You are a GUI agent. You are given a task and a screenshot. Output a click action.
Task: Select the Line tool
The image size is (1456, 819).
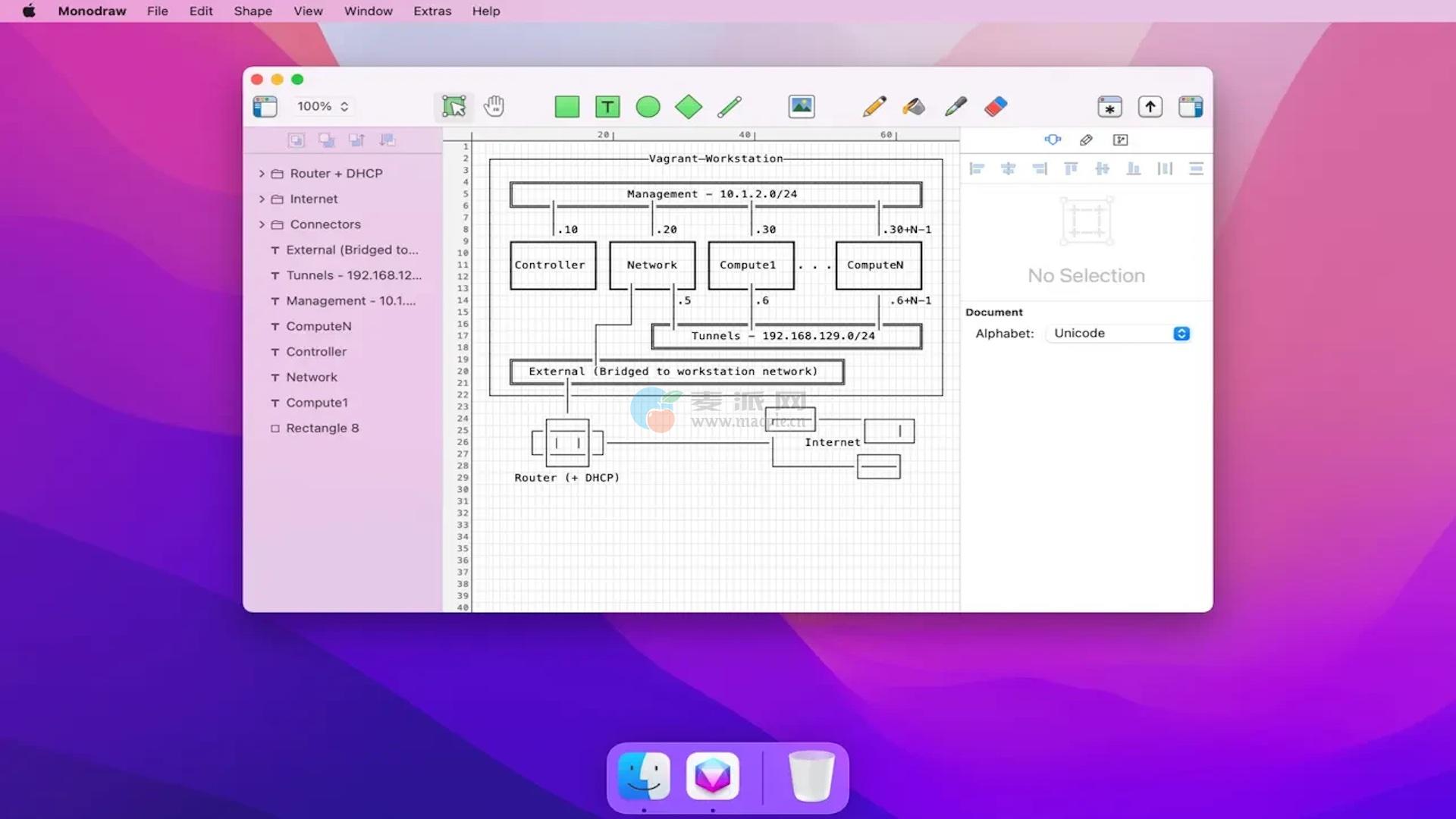click(730, 107)
